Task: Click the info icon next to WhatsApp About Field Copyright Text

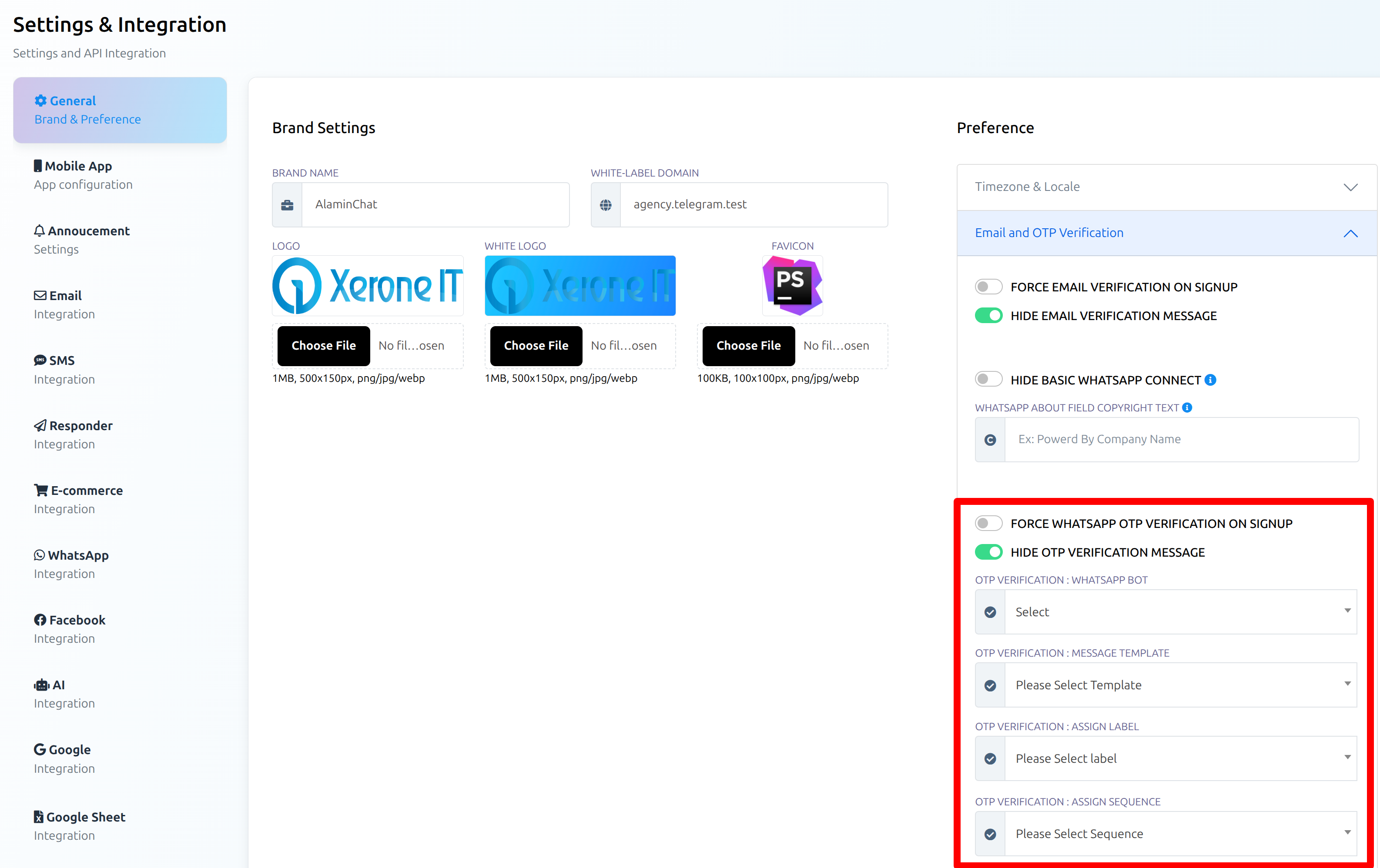Action: tap(1187, 407)
